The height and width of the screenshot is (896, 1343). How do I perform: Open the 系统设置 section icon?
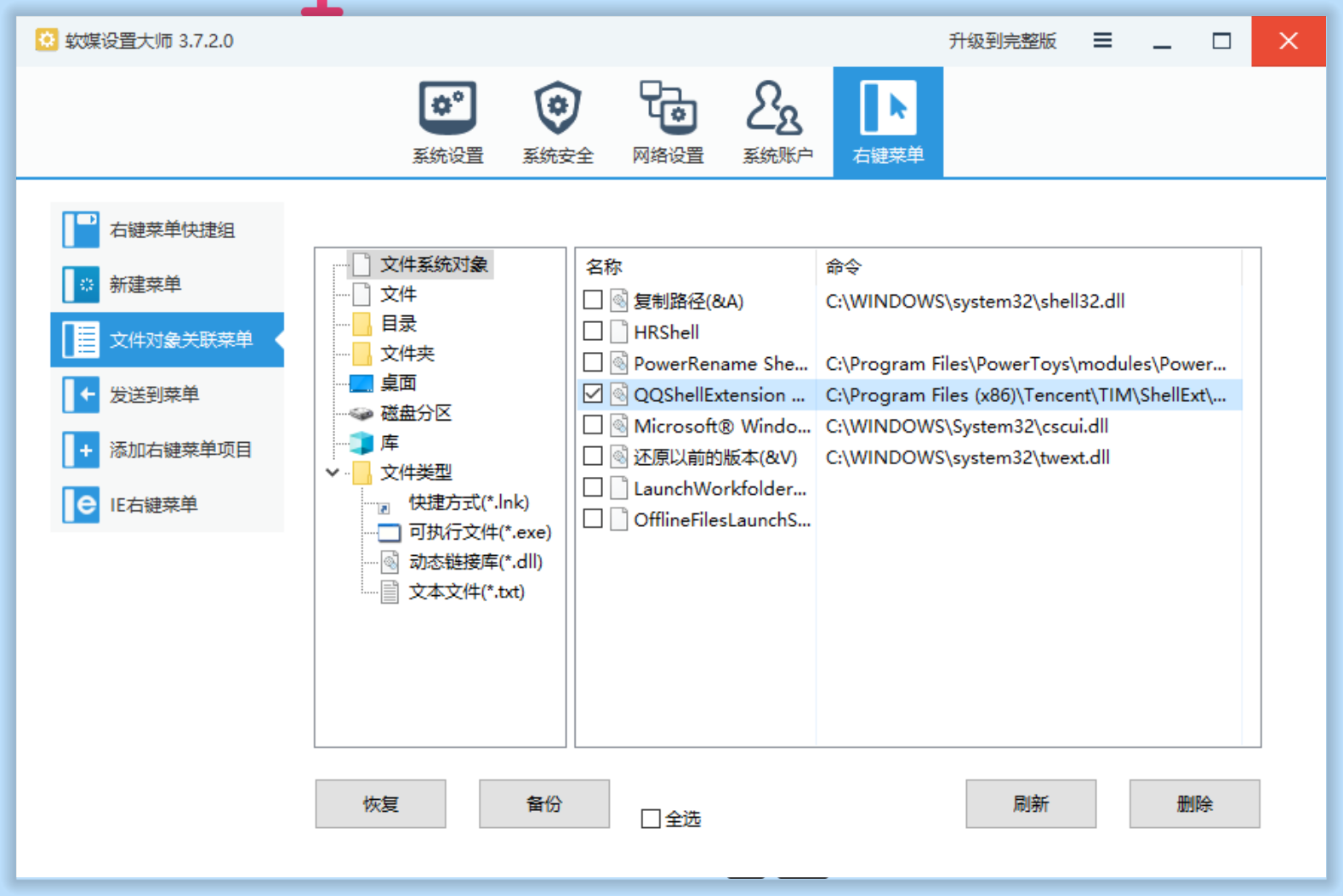447,108
